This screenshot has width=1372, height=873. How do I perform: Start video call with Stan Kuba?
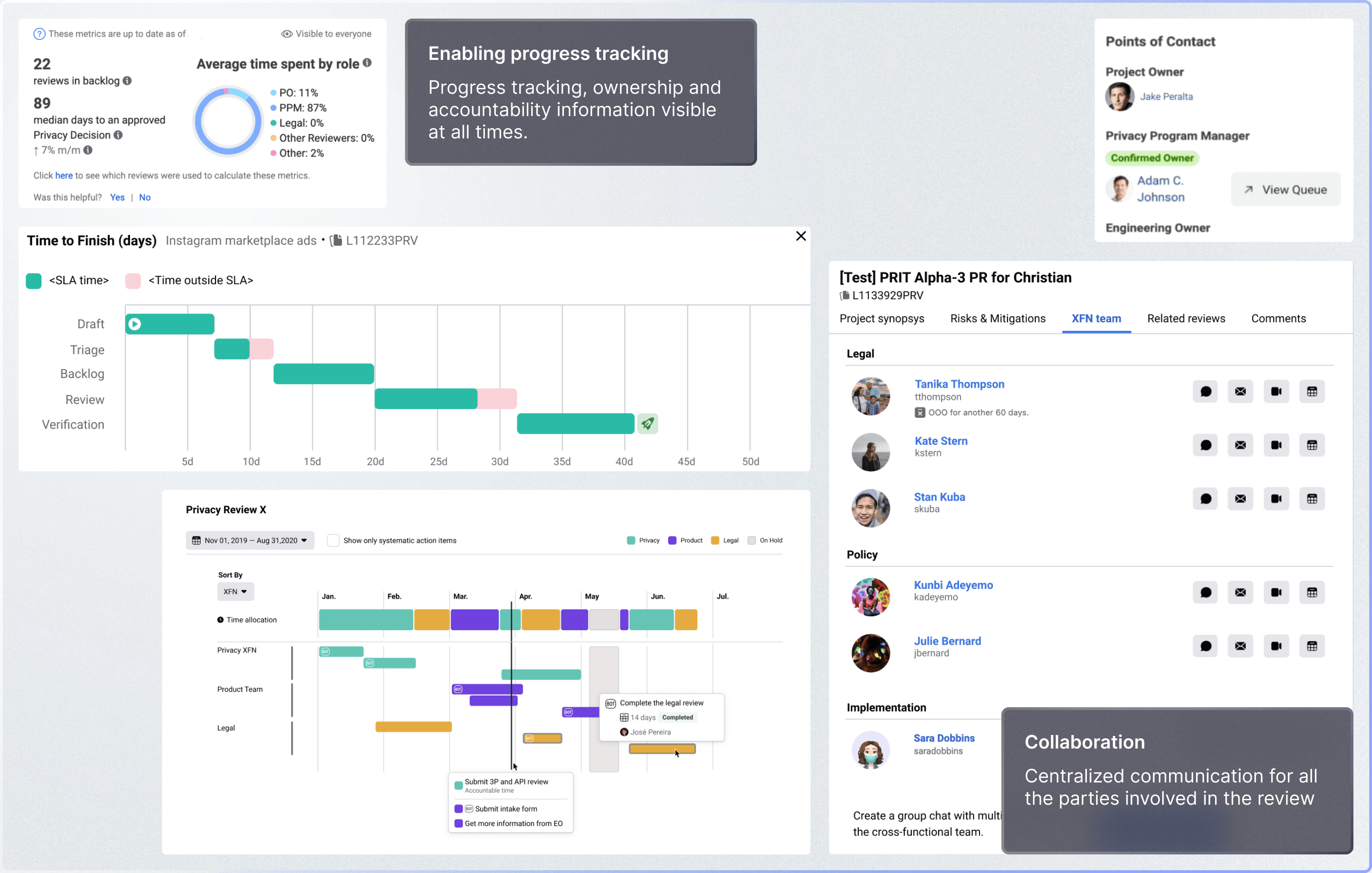tap(1276, 499)
